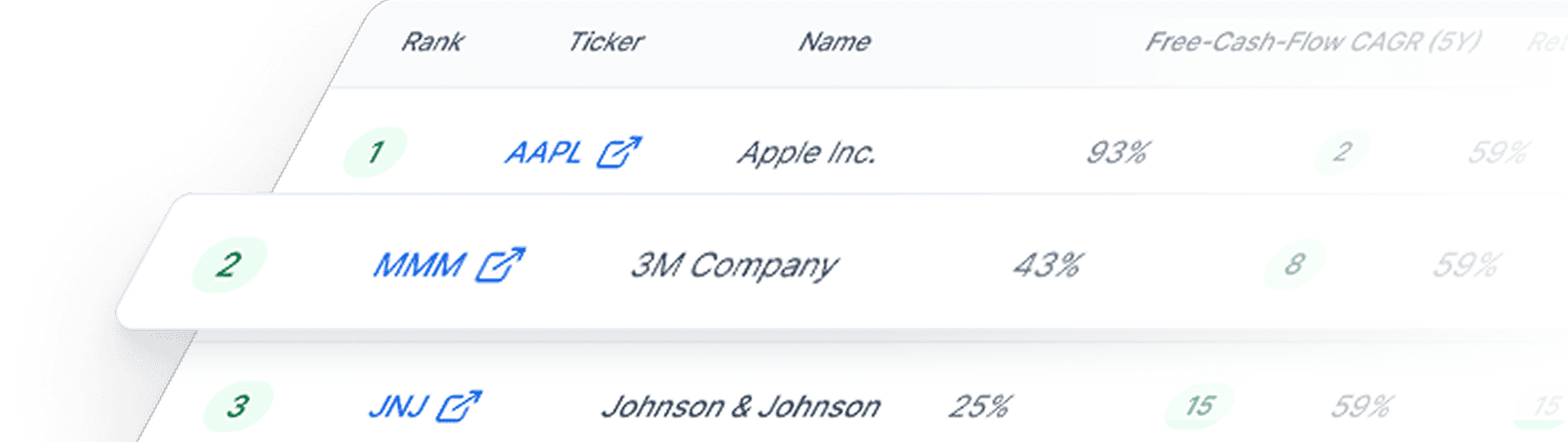
Task: Select the Apple Inc. company name
Action: [806, 153]
